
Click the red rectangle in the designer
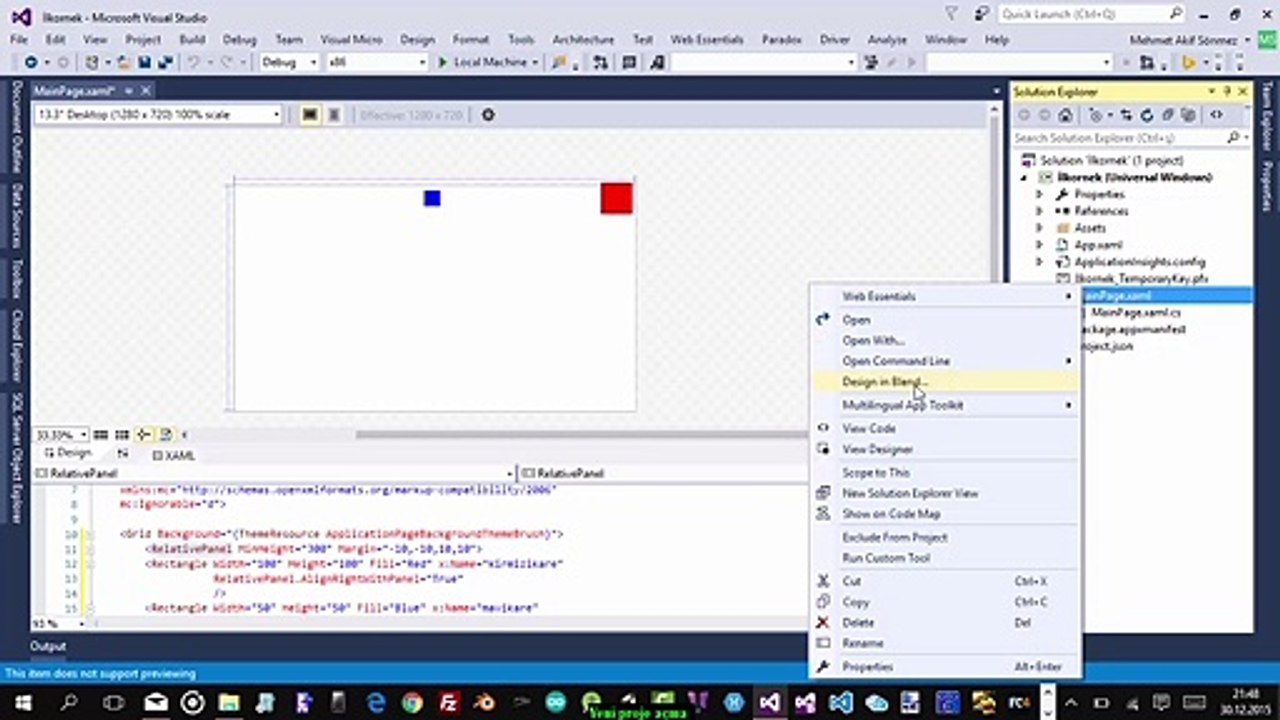(616, 198)
